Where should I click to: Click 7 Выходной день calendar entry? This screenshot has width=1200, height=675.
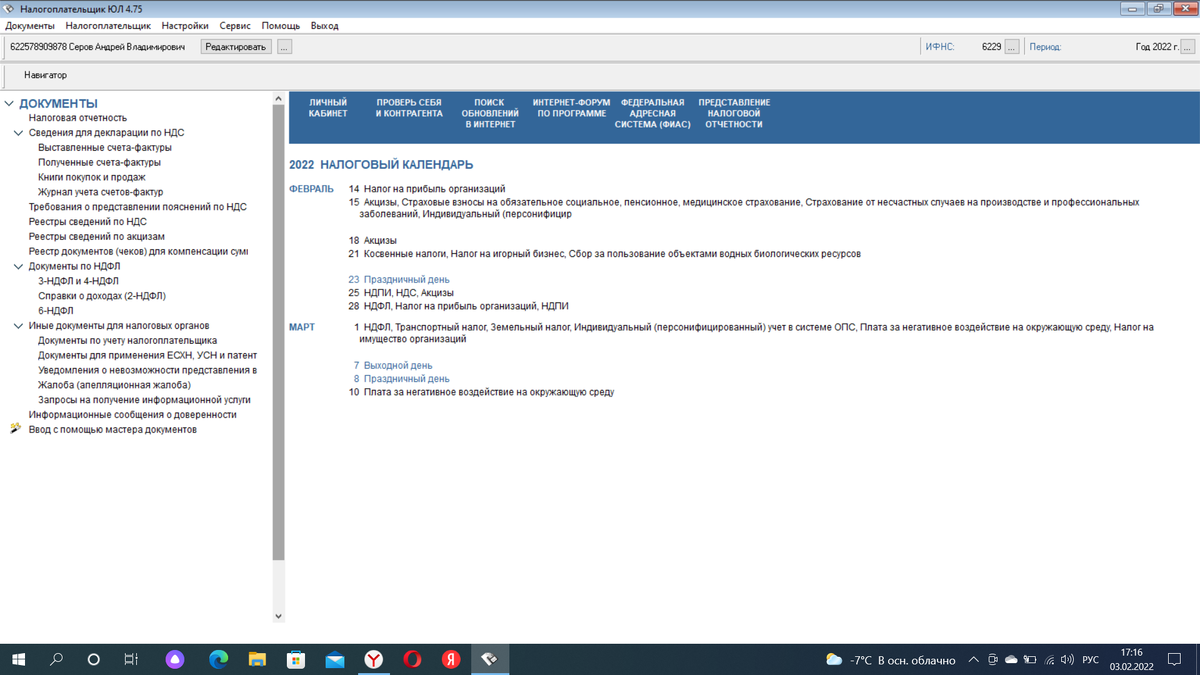[x=392, y=366]
